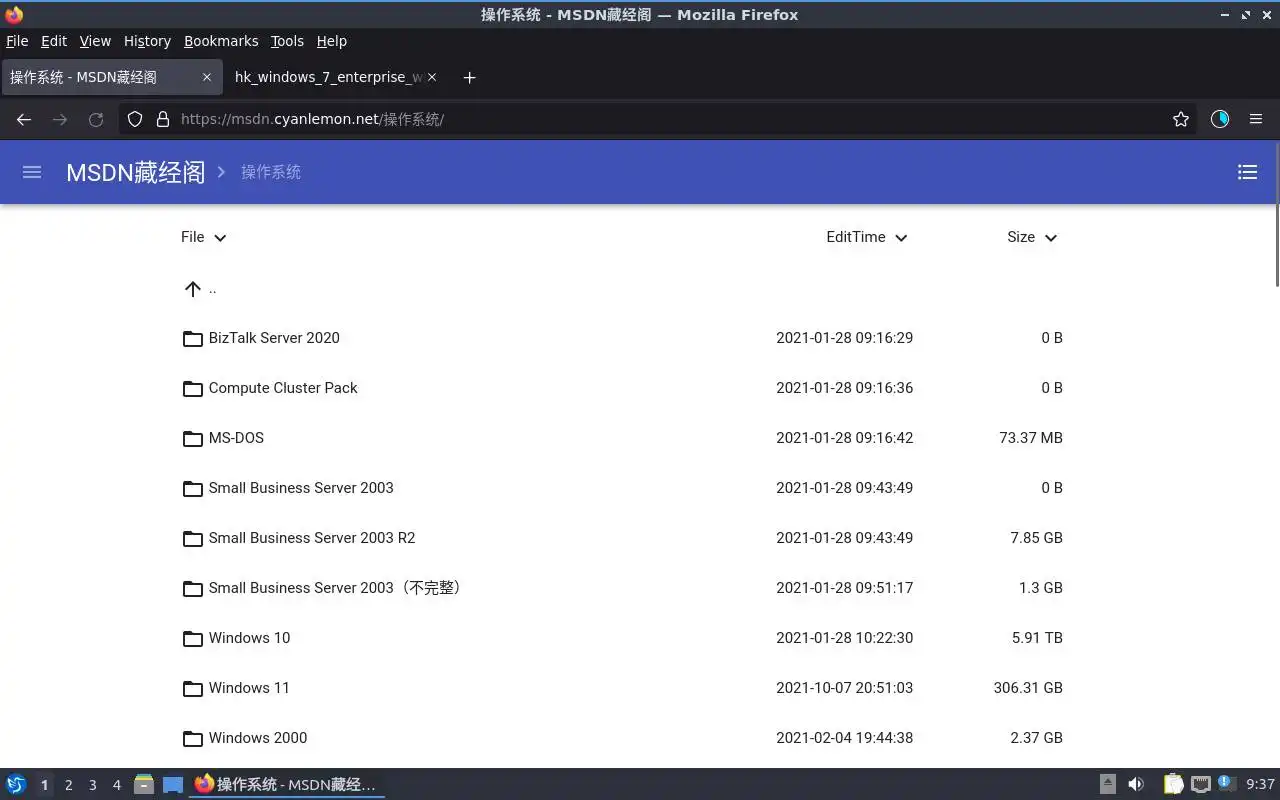Screen dimensions: 1280x800
Task: Open the BizTalk Server 2020 folder link
Action: 274,338
